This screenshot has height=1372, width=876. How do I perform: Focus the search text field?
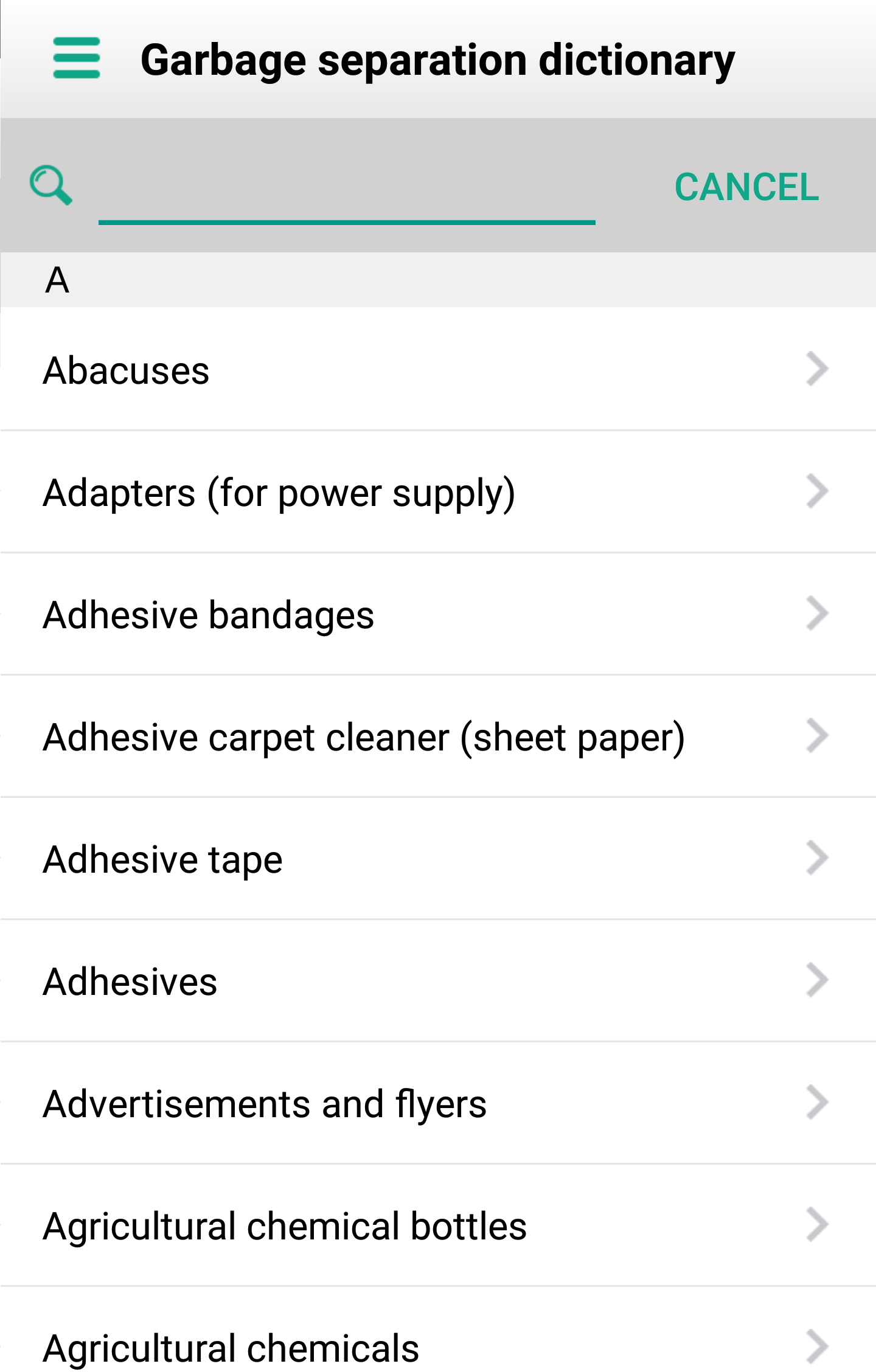347,189
